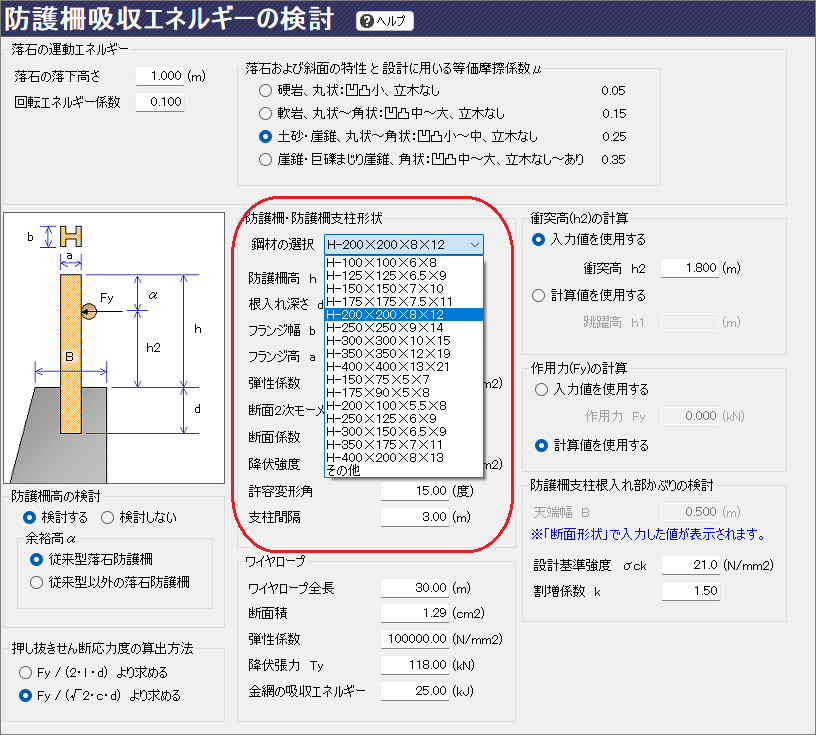Select 計算値を使用する under 衝突高

coord(540,296)
